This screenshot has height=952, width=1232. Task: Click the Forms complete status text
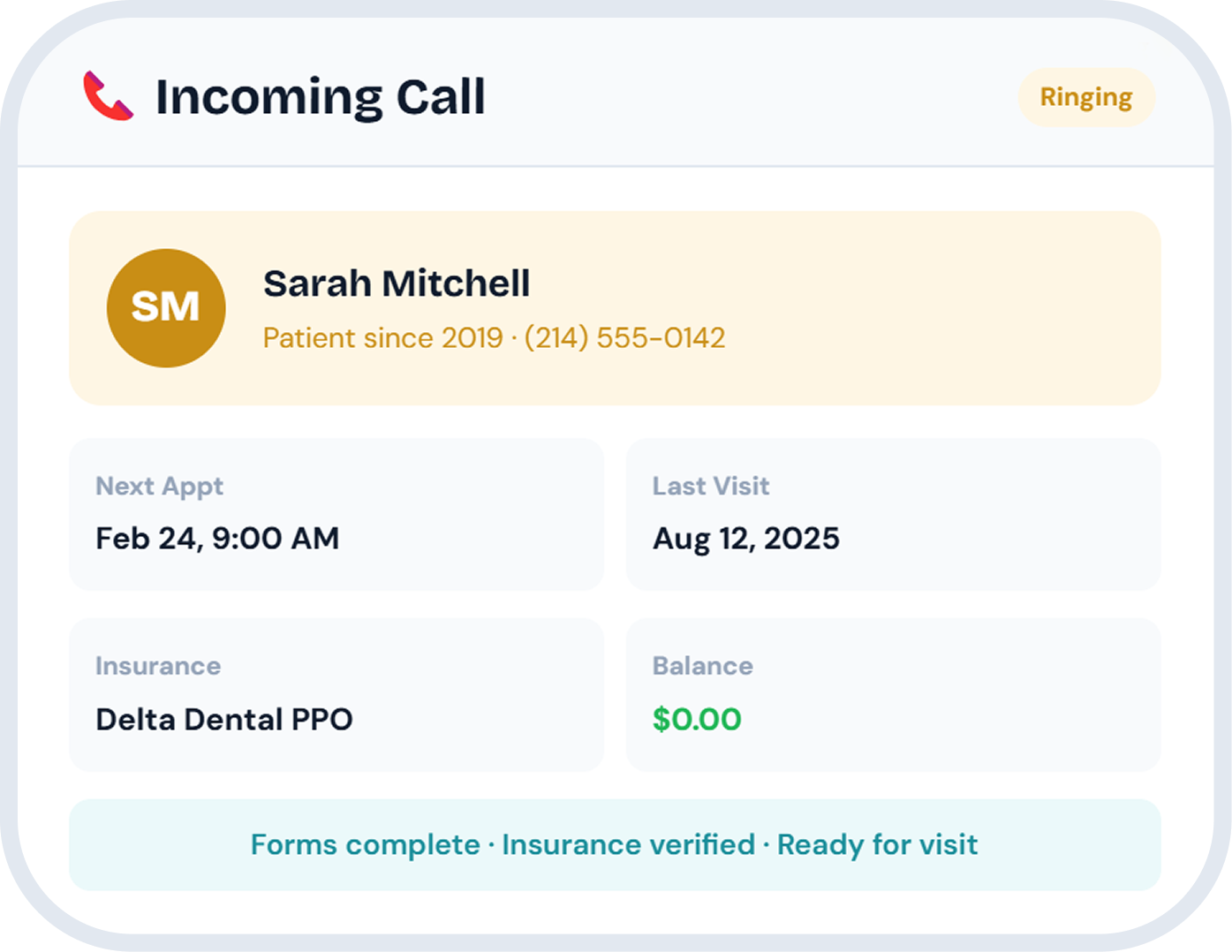click(365, 844)
